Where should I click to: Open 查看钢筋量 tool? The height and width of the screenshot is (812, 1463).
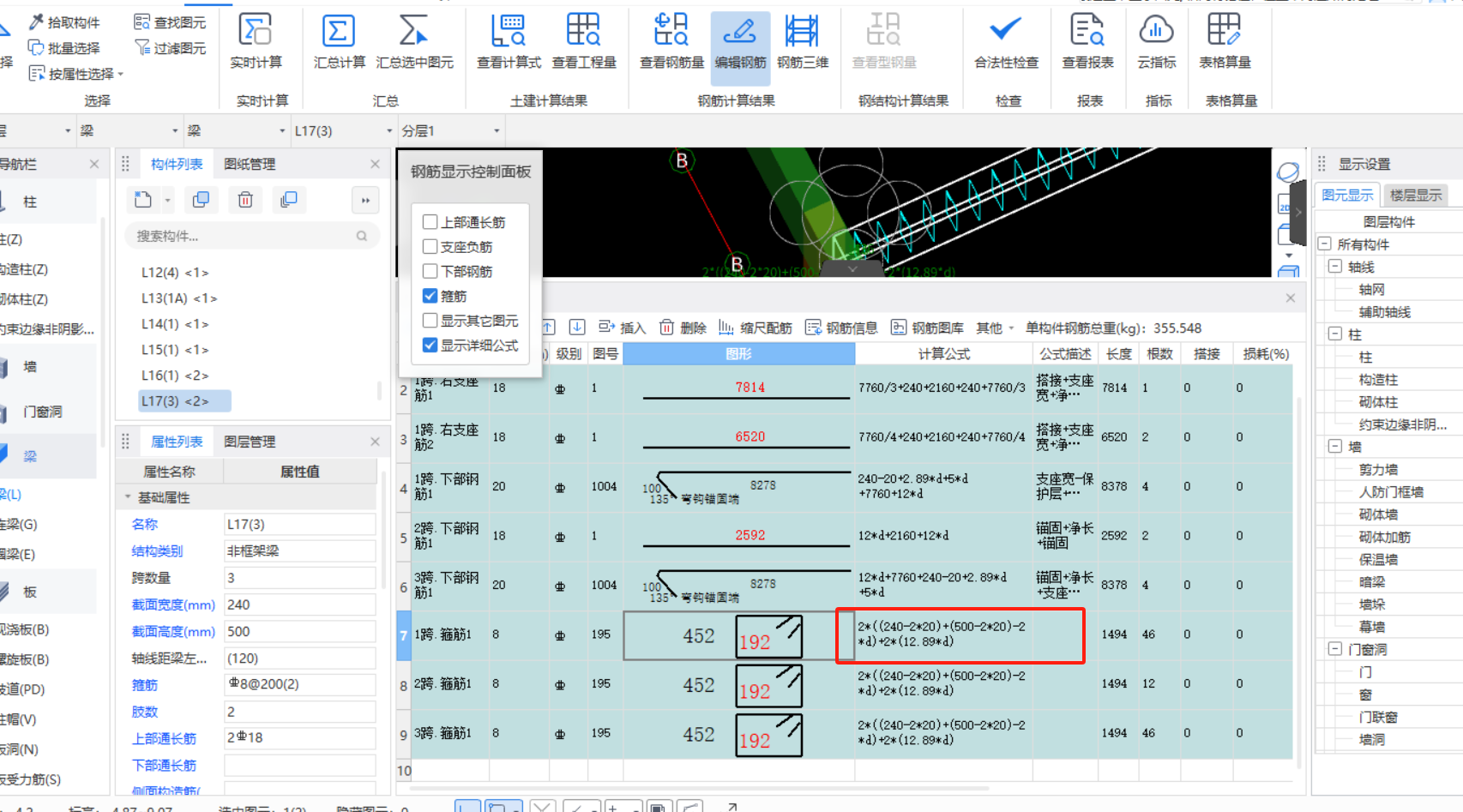coord(671,40)
